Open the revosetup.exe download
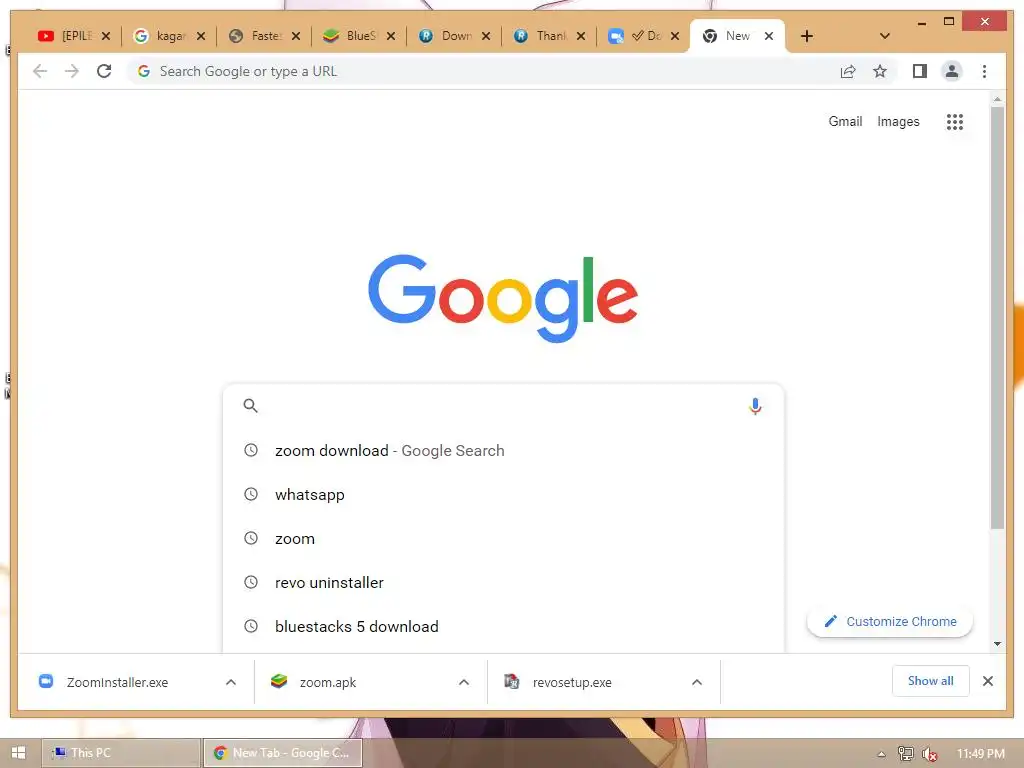 (x=572, y=682)
